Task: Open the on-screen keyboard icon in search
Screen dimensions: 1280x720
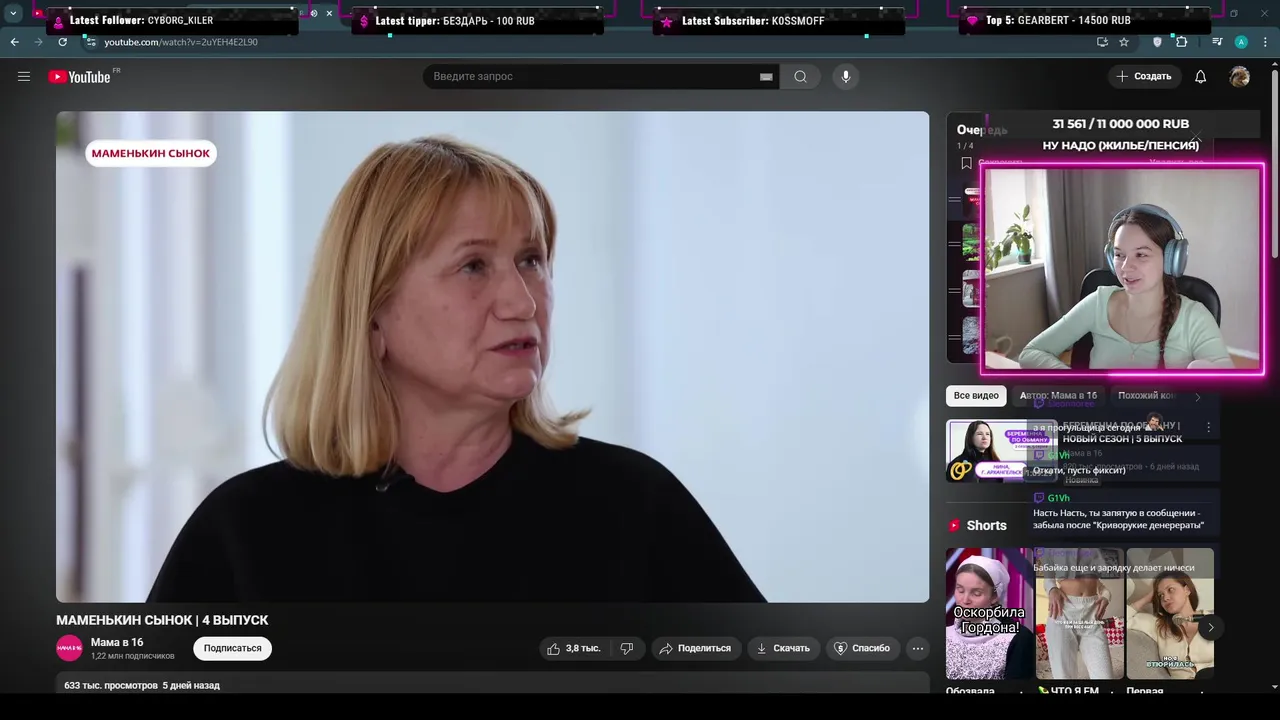Action: [x=766, y=76]
